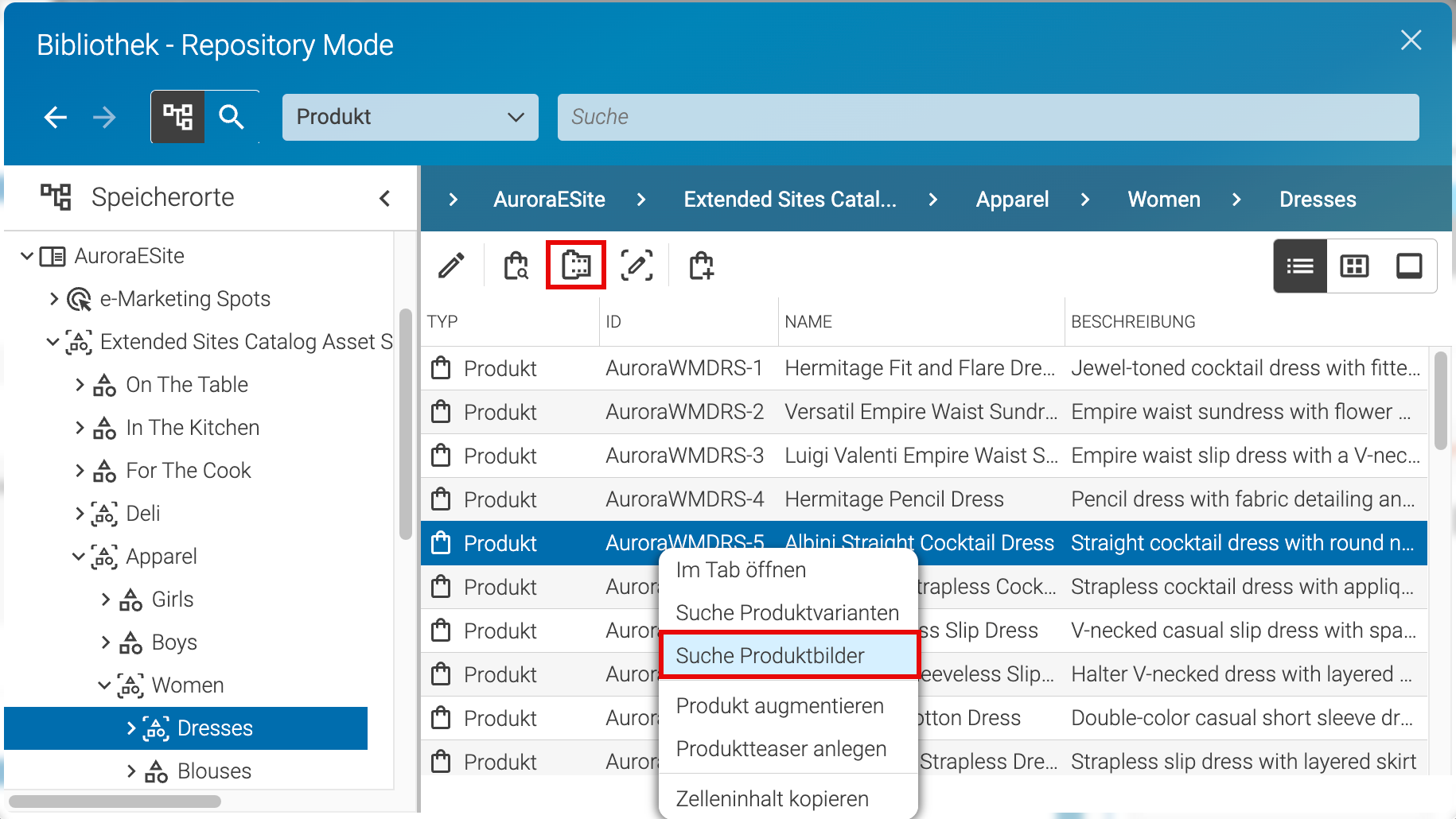
Task: Choose Zelleninhalt kopieren menu entry
Action: (788, 798)
